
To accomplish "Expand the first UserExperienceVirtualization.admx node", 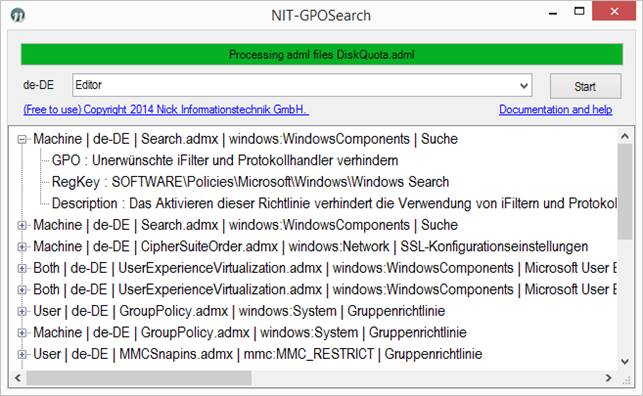I will [22, 268].
